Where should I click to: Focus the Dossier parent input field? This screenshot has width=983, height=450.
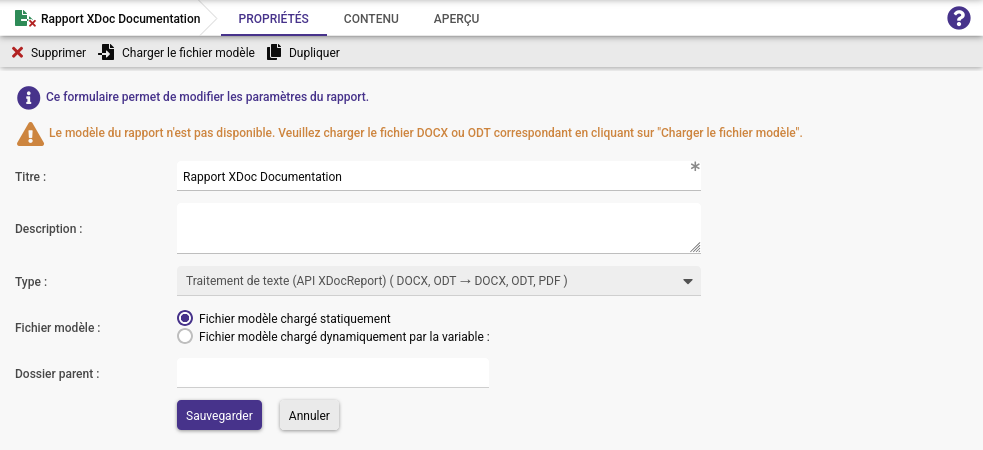point(333,373)
